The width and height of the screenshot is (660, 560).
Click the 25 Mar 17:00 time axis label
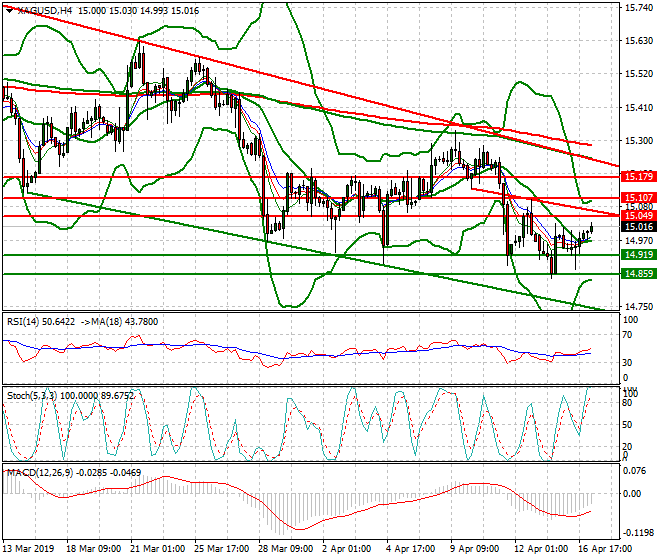[222, 549]
